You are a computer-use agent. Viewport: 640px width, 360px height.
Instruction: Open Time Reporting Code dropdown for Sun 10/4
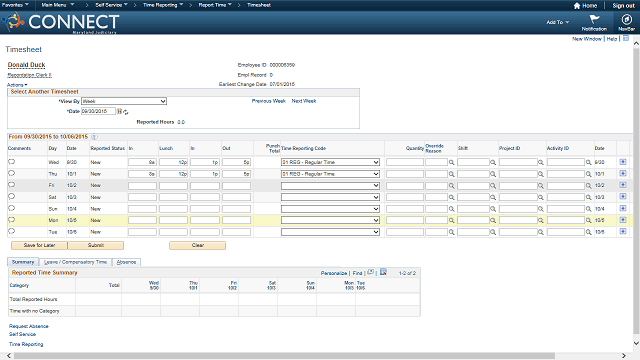click(x=330, y=209)
